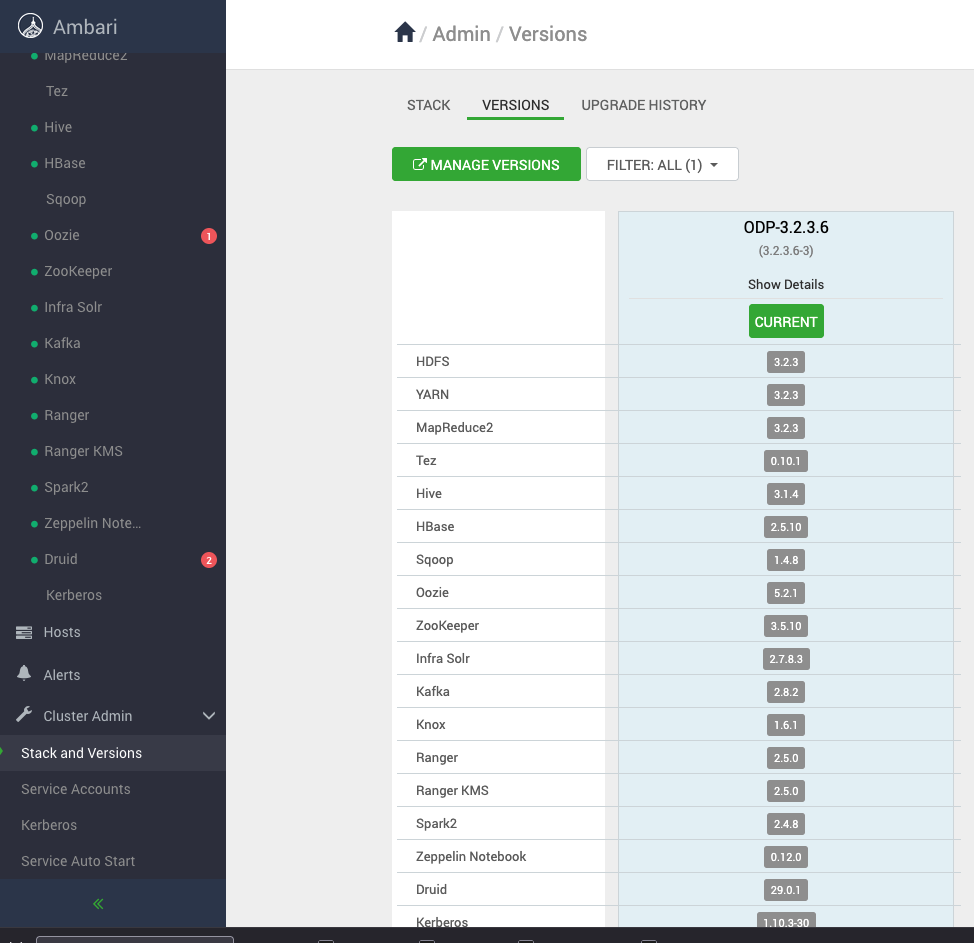Screen dimensions: 974x943
Task: Click the Cluster Admin wrench icon
Action: click(24, 714)
